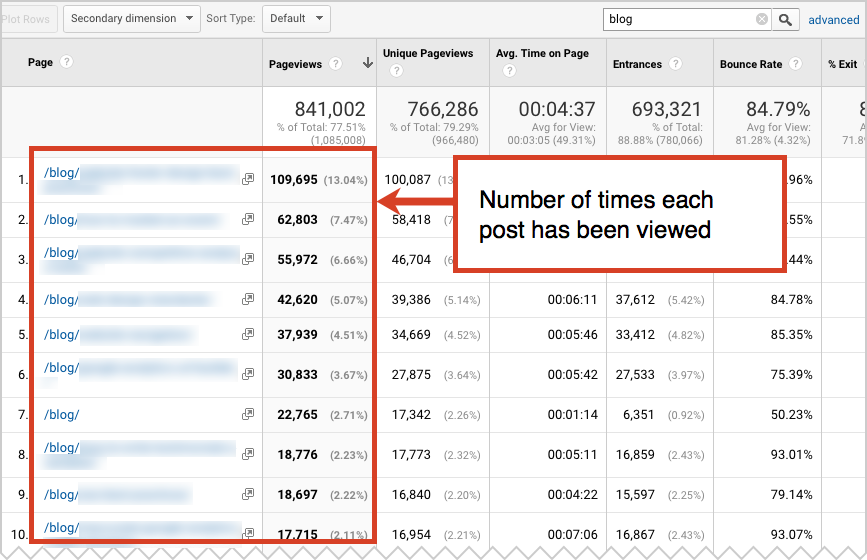Open help icon beside Bounce Rate

point(797,64)
